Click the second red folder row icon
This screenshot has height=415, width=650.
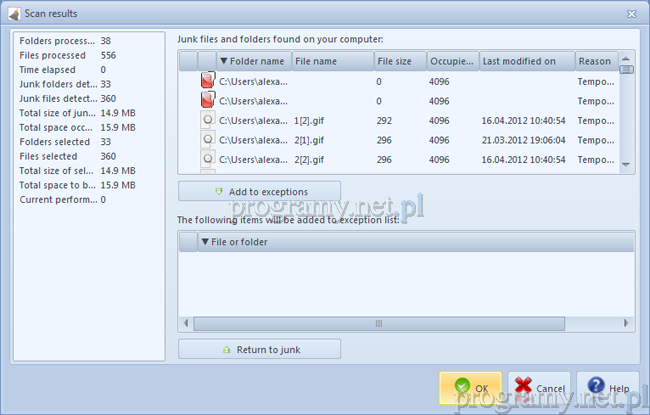pos(208,101)
